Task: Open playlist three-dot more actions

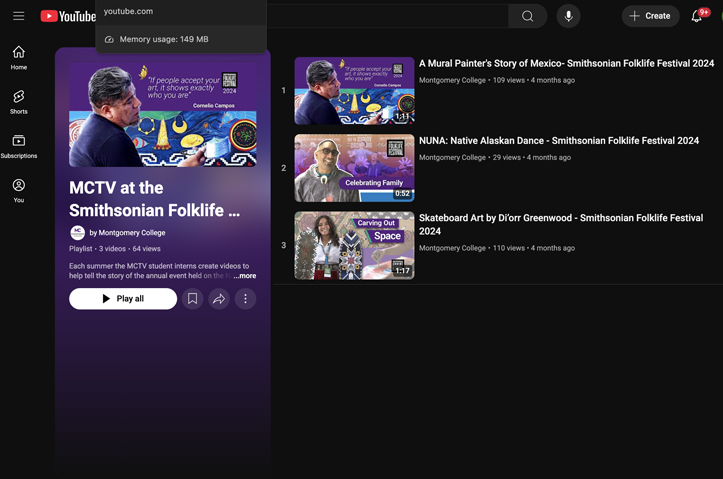Action: (245, 299)
